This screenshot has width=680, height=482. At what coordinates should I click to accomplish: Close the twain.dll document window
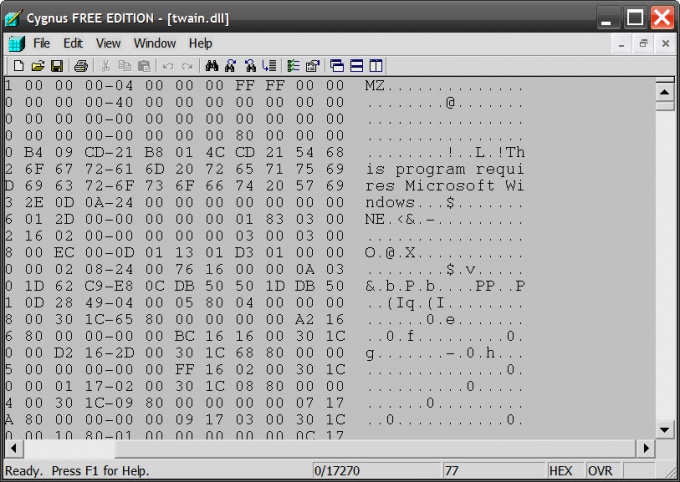point(665,44)
